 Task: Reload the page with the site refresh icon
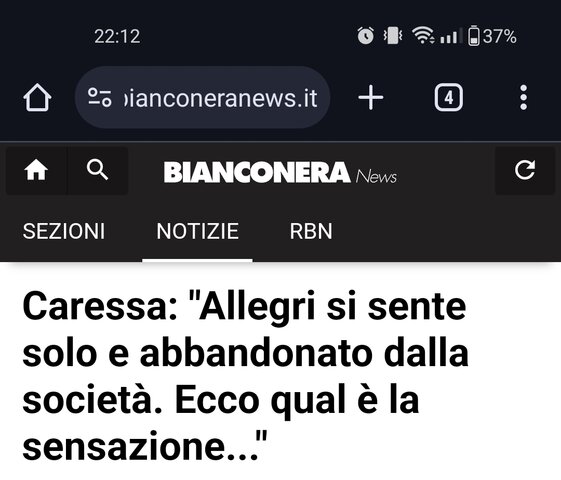pos(525,170)
